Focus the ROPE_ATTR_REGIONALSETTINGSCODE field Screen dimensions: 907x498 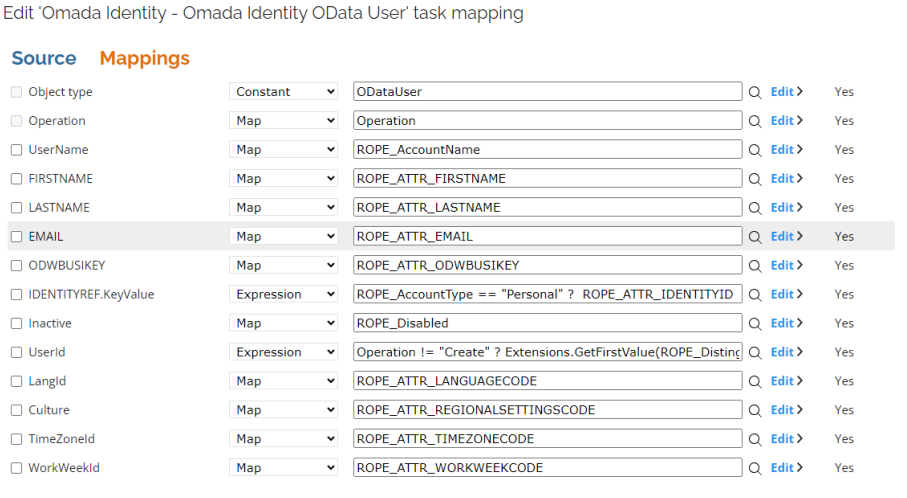[547, 410]
